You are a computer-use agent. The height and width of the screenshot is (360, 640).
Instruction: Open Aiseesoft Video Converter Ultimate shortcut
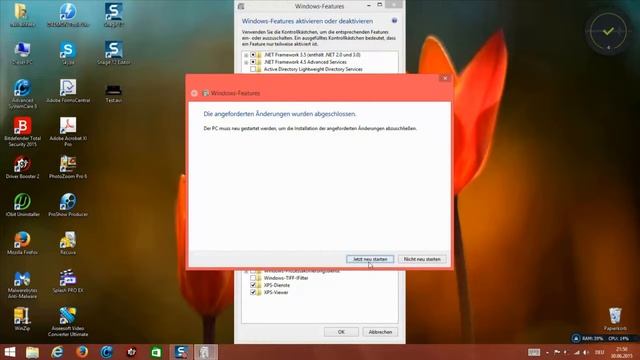[68, 322]
